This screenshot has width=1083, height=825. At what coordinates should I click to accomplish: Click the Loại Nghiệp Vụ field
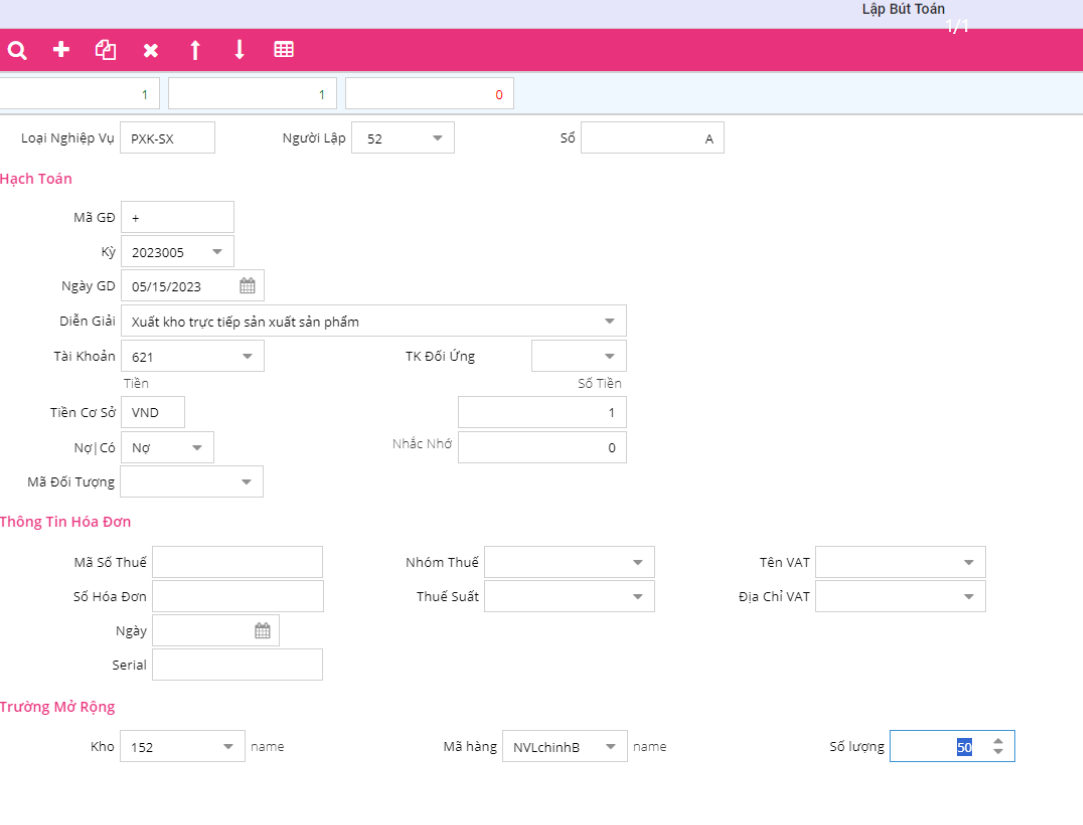click(167, 139)
